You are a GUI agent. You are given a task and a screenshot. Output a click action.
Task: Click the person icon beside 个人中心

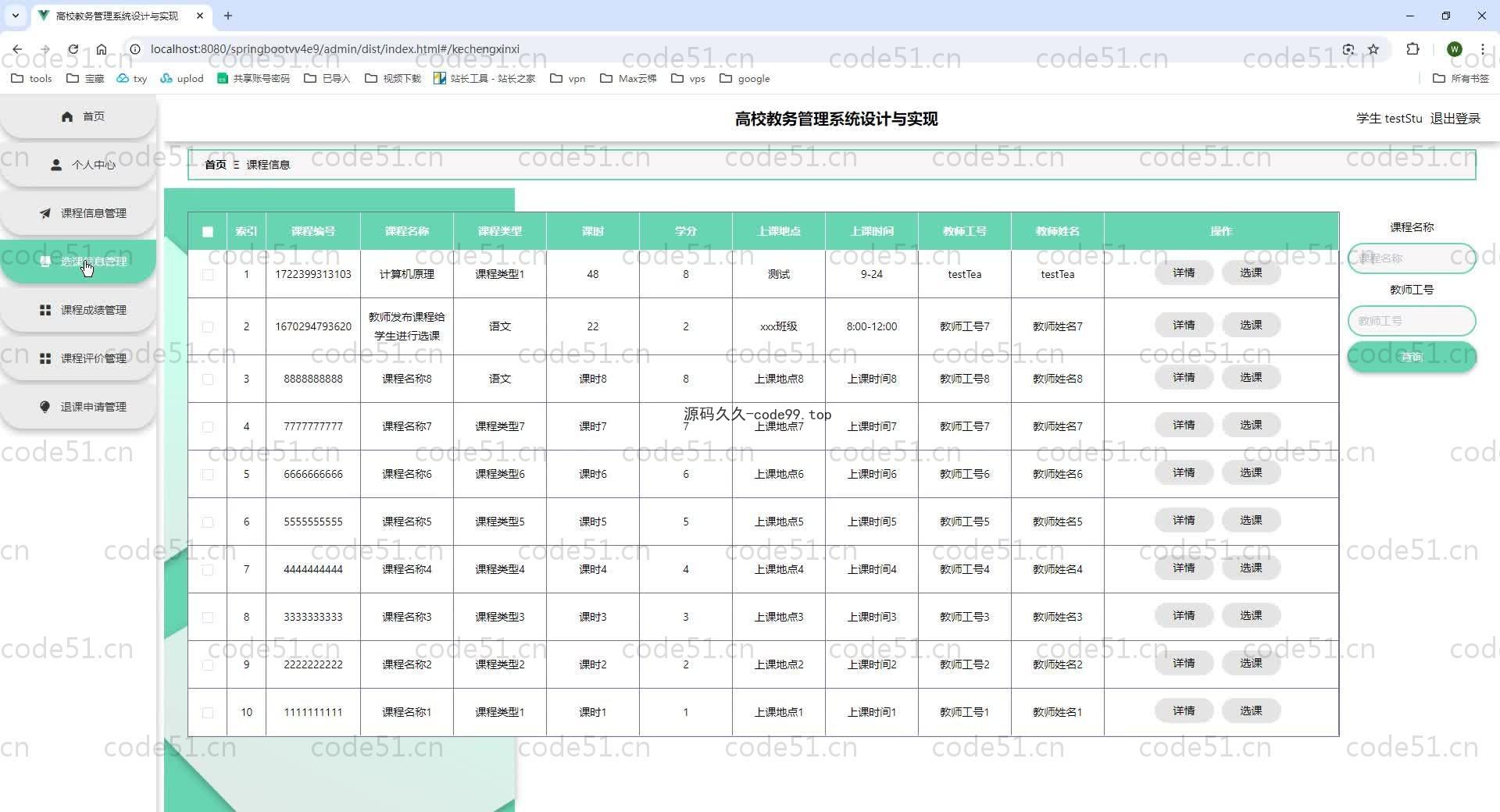click(56, 165)
